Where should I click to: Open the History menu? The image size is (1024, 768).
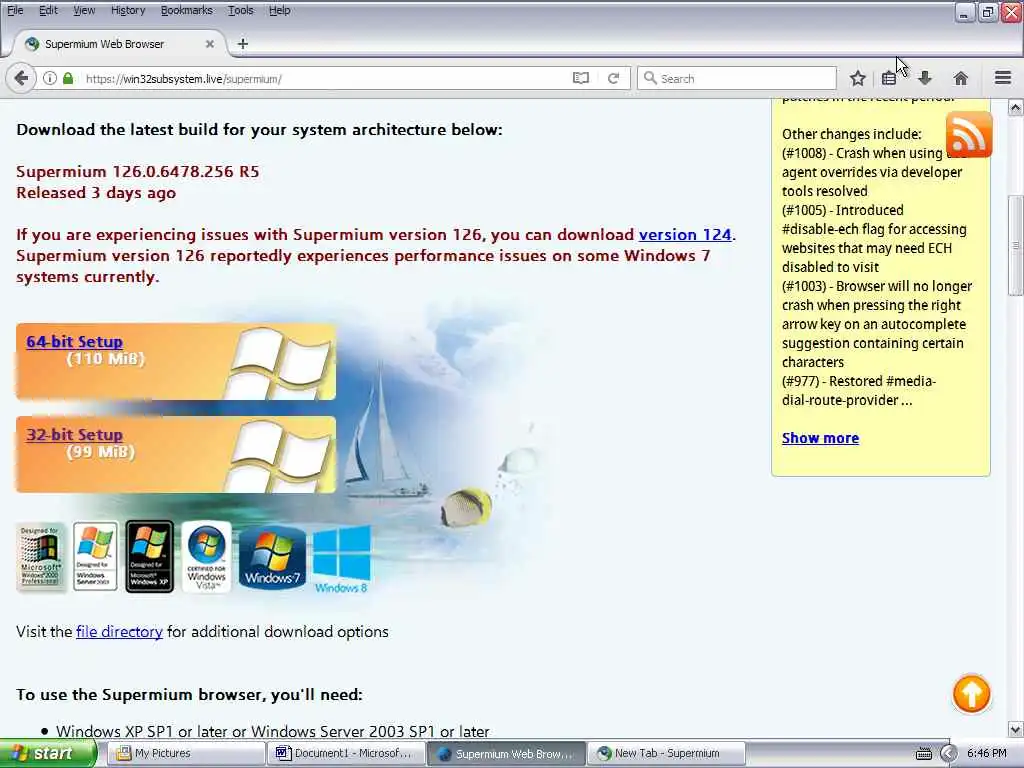128,10
